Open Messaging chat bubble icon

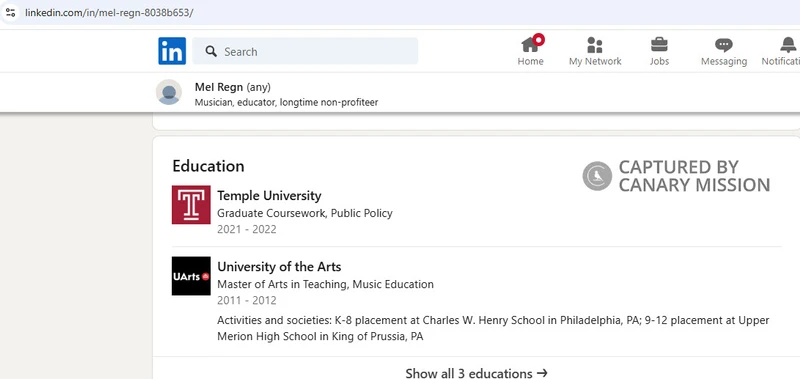[x=723, y=45]
